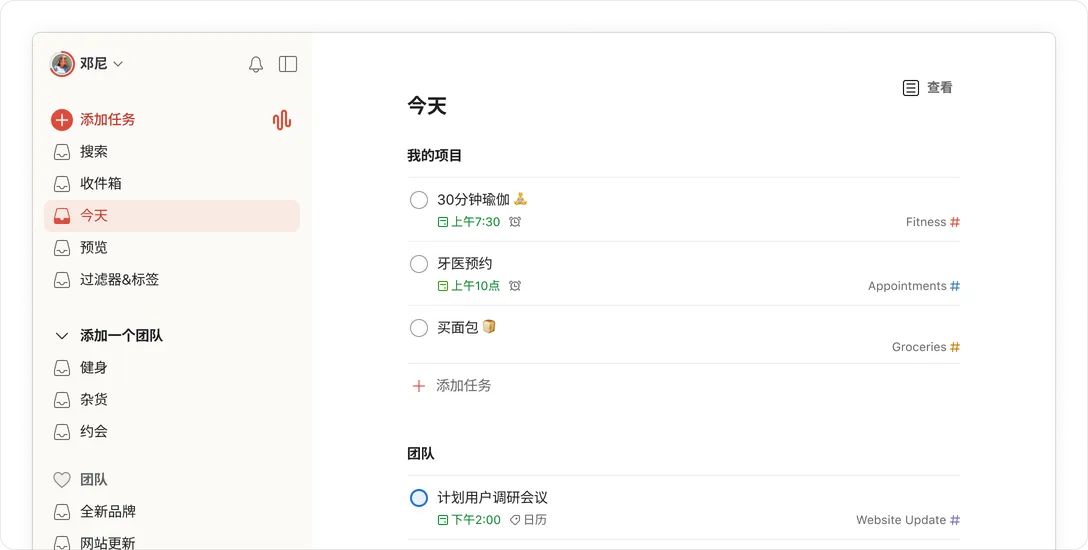1088x550 pixels.
Task: Go to 预览 in the sidebar
Action: pos(93,248)
